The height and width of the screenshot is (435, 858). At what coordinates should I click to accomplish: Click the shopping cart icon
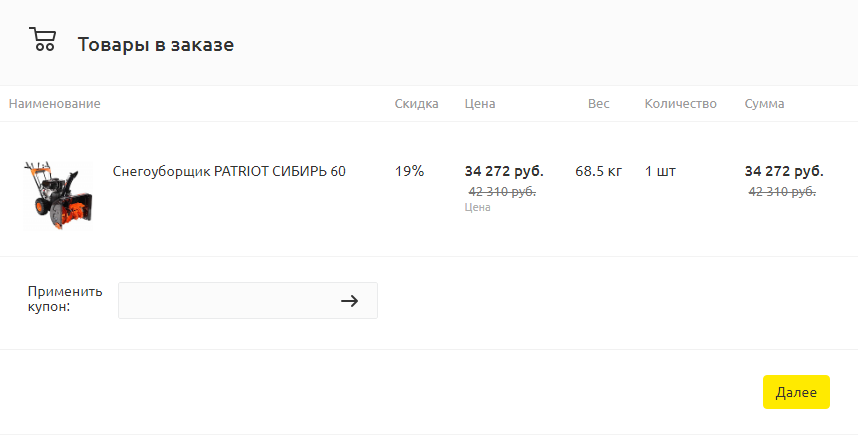click(x=42, y=39)
